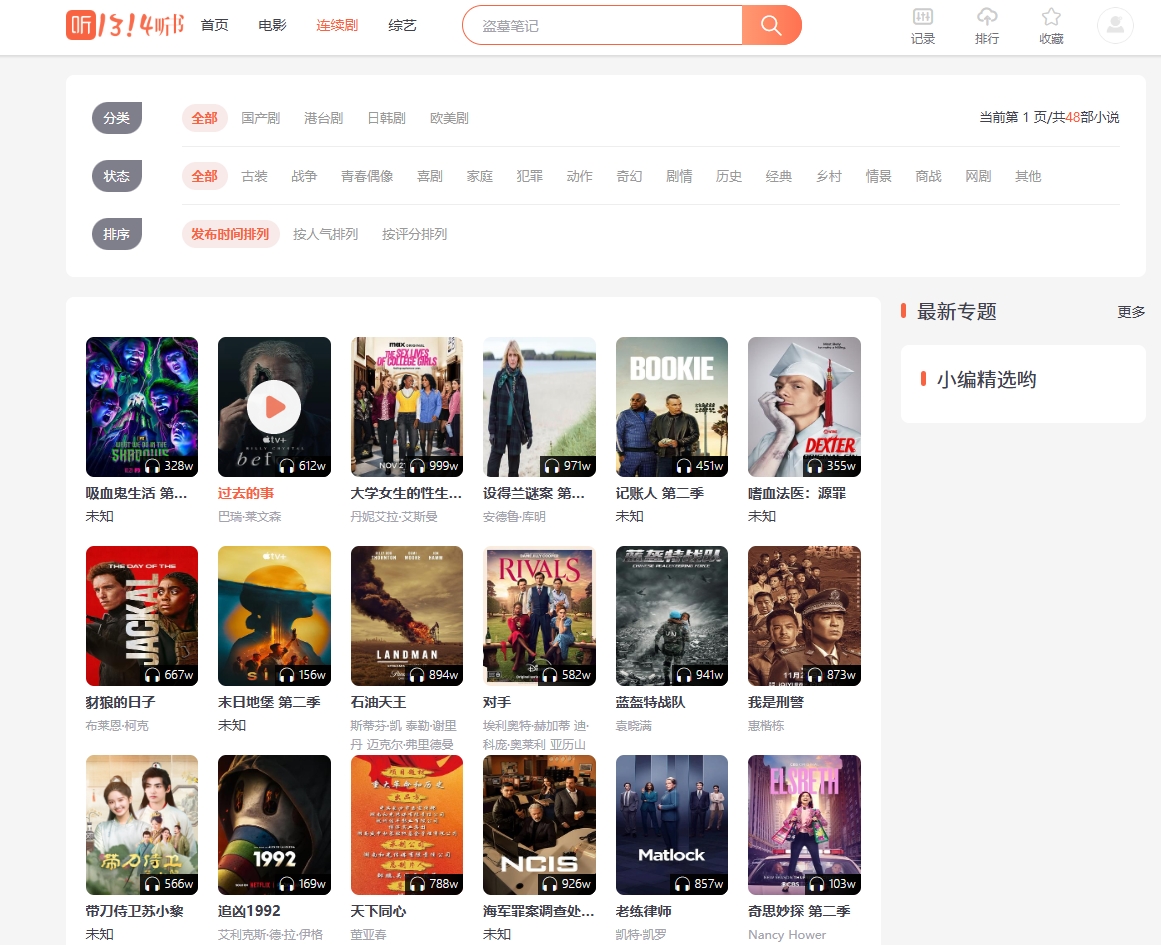Screen dimensions: 1161x945
Task: Play the 过去的事 video overlay button
Action: pos(274,406)
